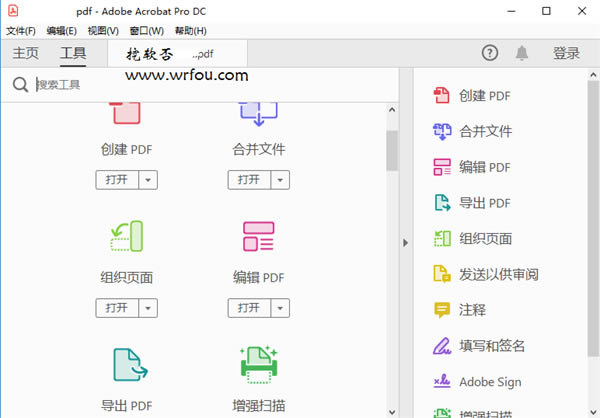Image resolution: width=600 pixels, height=418 pixels.
Task: Click the 登录 sign-in button
Action: coord(566,53)
